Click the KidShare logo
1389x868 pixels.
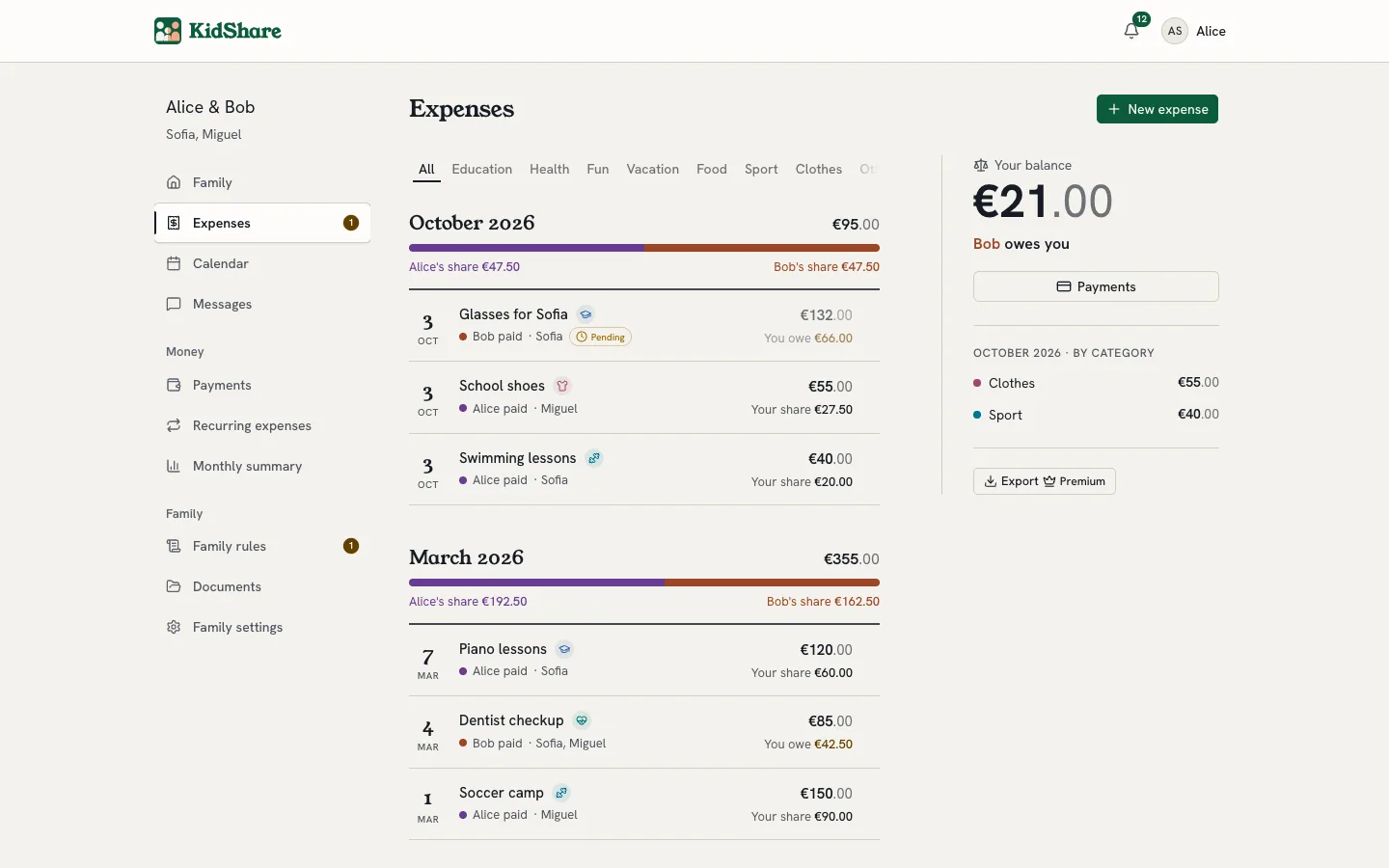[x=218, y=31]
